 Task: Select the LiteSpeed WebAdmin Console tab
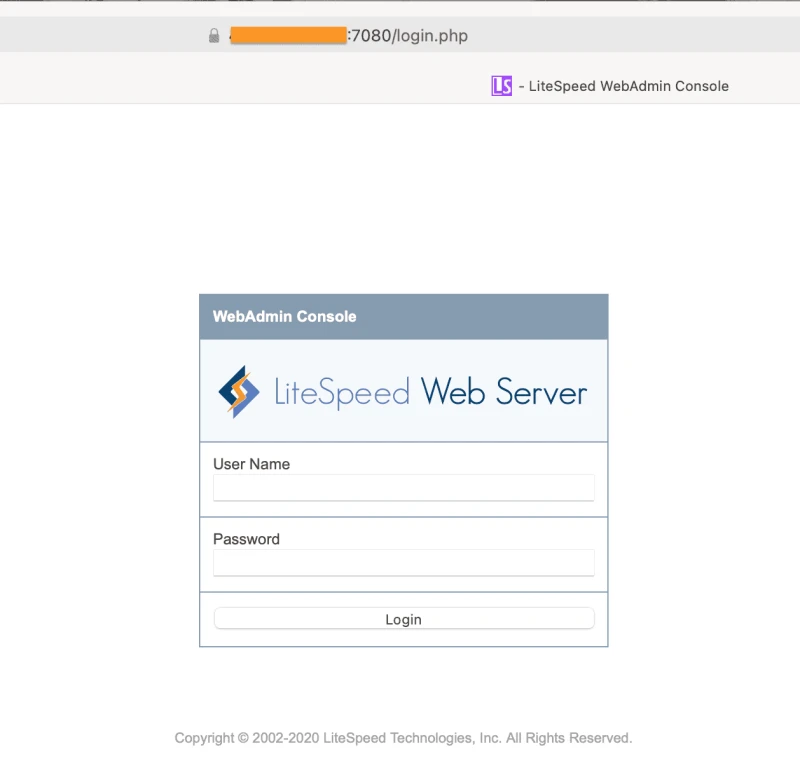[610, 86]
